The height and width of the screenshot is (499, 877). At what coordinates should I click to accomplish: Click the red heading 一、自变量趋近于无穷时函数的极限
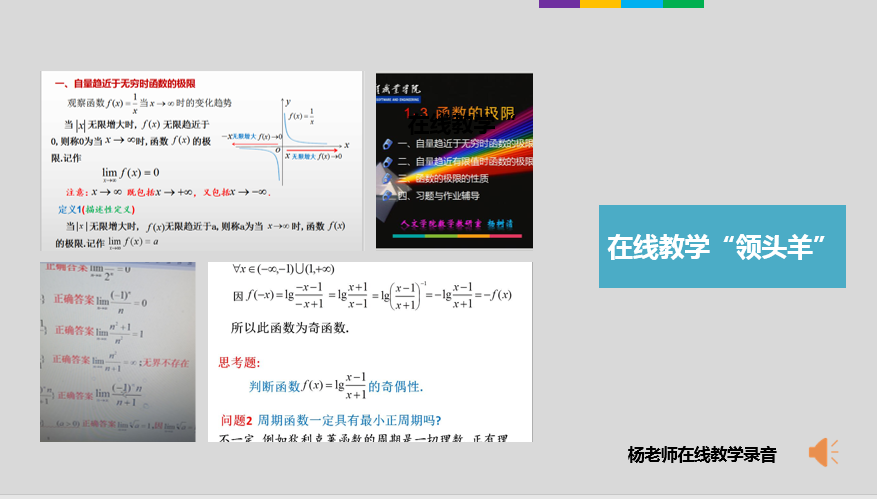tap(125, 83)
